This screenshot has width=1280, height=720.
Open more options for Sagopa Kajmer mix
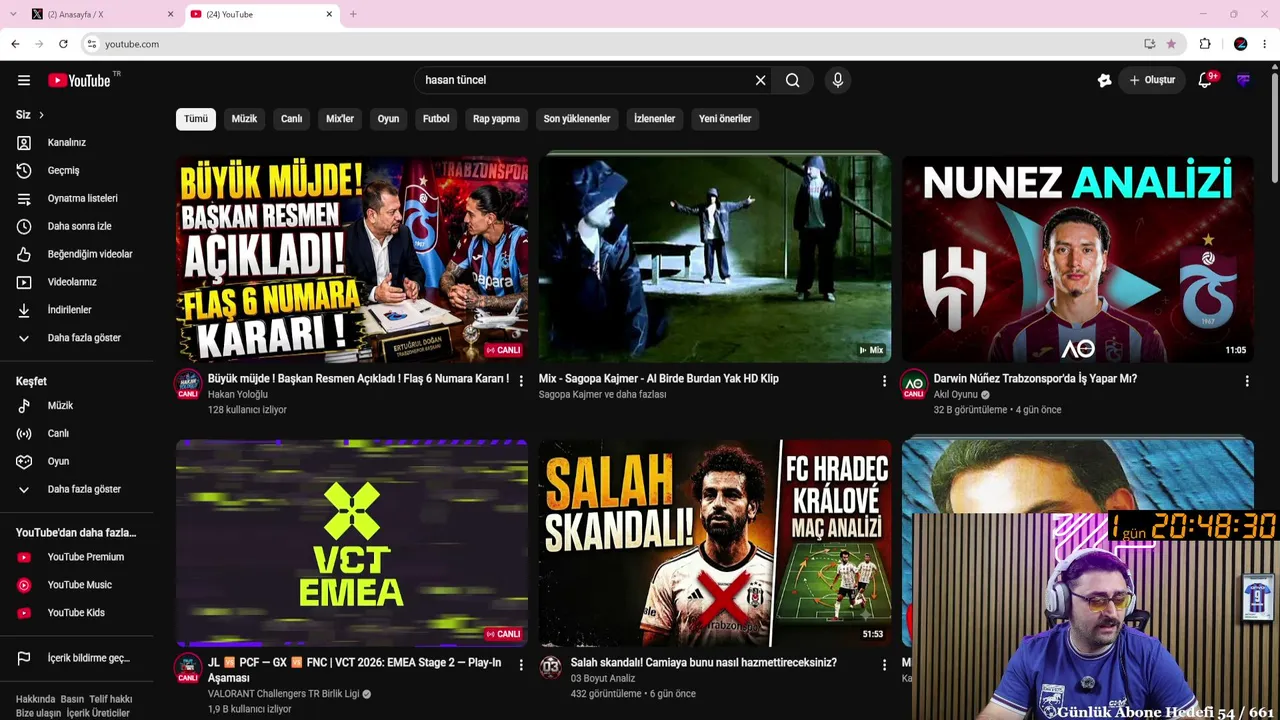click(884, 381)
